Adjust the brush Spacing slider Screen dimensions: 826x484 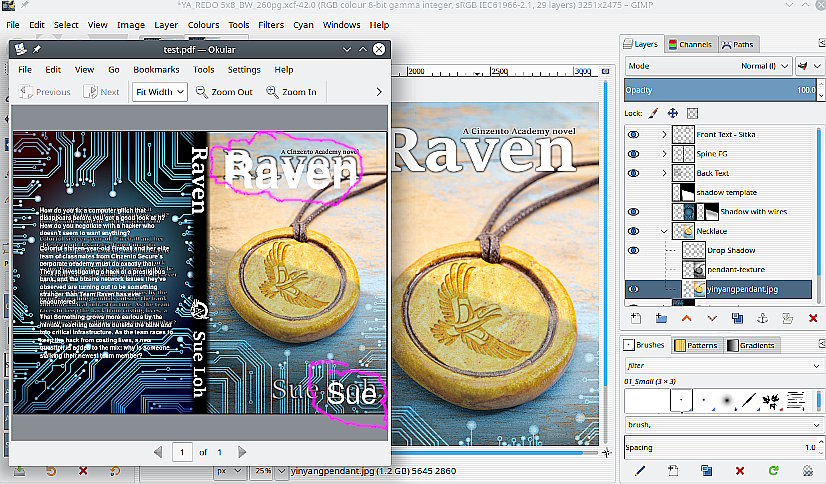pyautogui.click(x=720, y=447)
